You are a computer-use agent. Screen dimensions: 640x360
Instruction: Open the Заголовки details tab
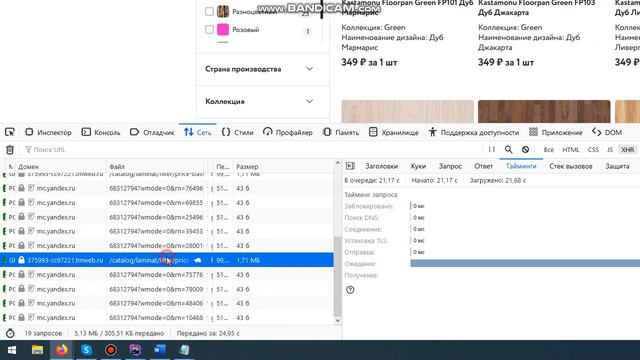[x=381, y=166]
